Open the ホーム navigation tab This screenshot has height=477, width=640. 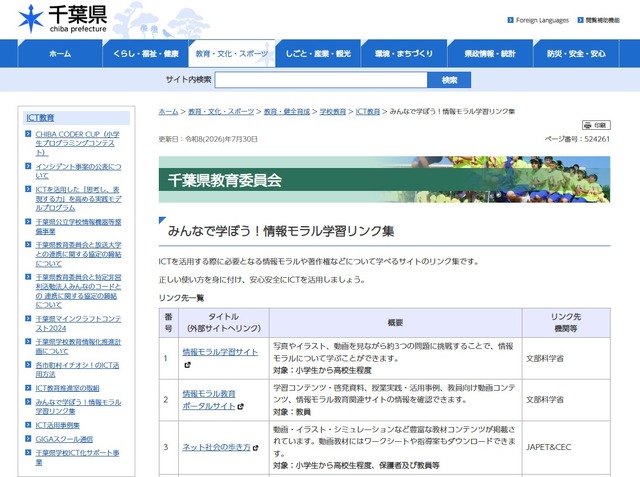[60, 53]
